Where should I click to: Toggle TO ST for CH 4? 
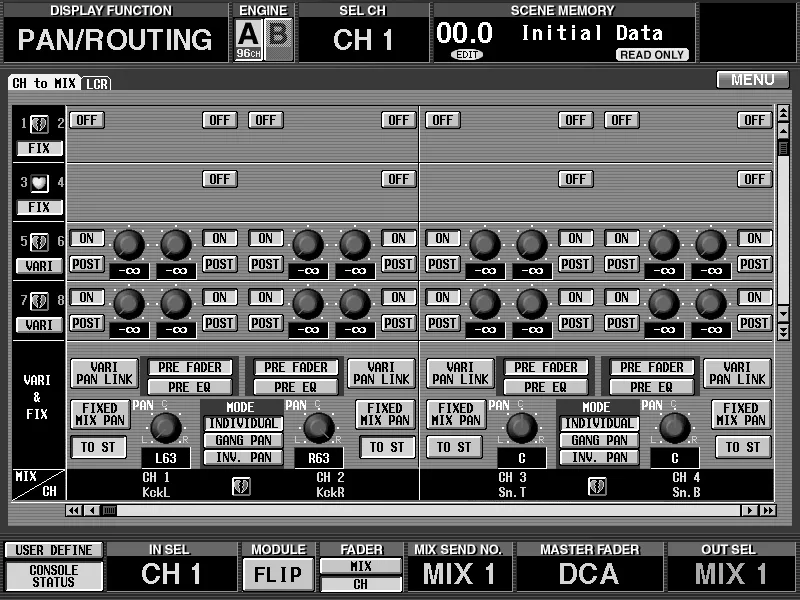click(x=743, y=447)
